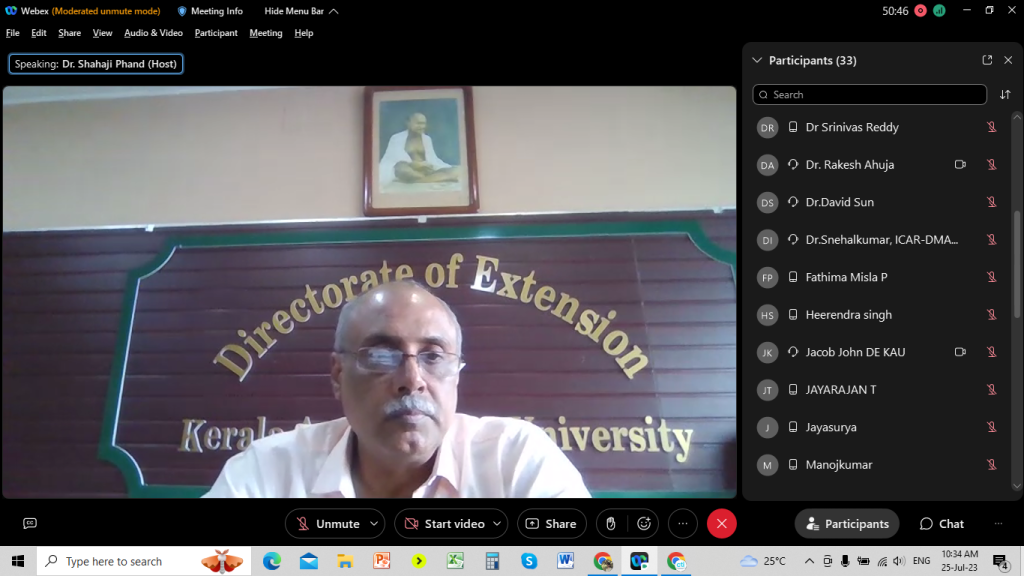Image resolution: width=1024 pixels, height=576 pixels.
Task: Click muted mic icon for Dr.Snehalkumar
Action: pos(991,240)
